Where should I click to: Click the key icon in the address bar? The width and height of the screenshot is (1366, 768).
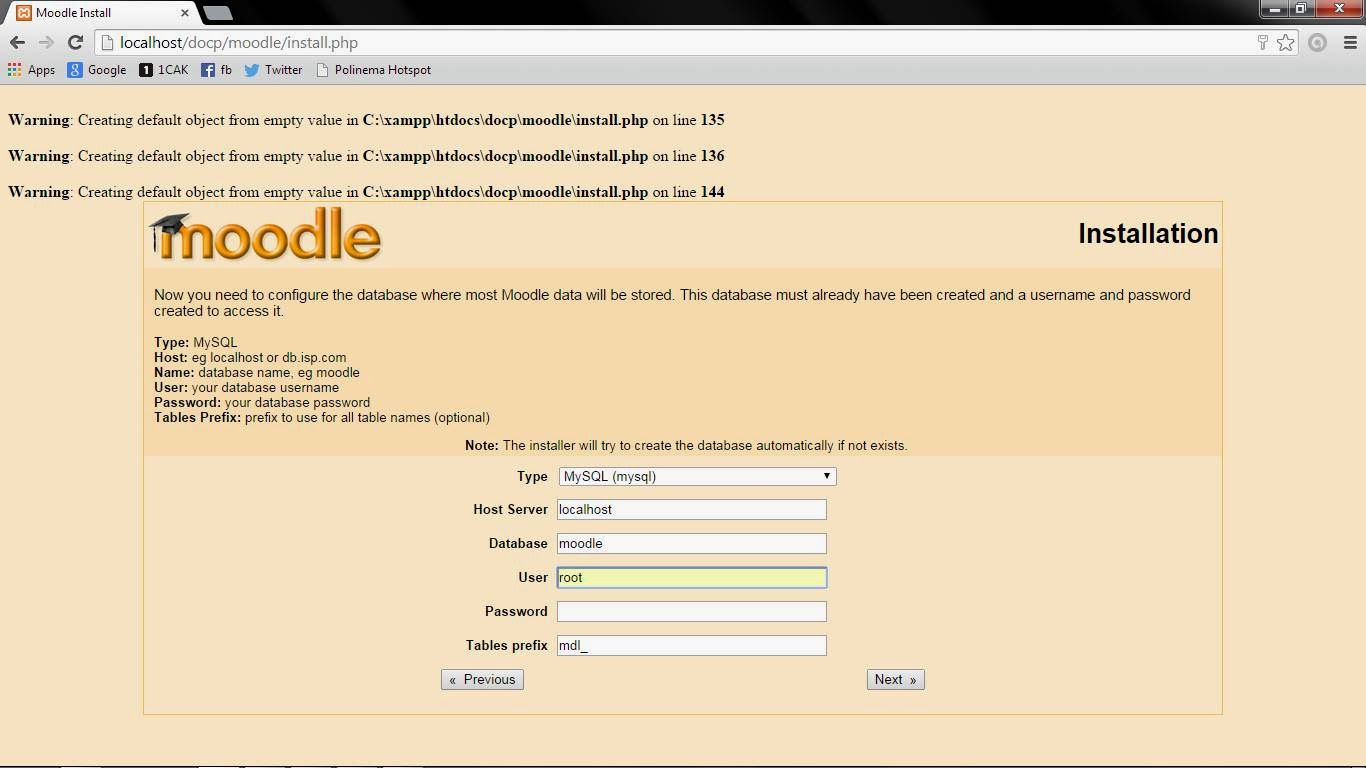(x=1262, y=43)
